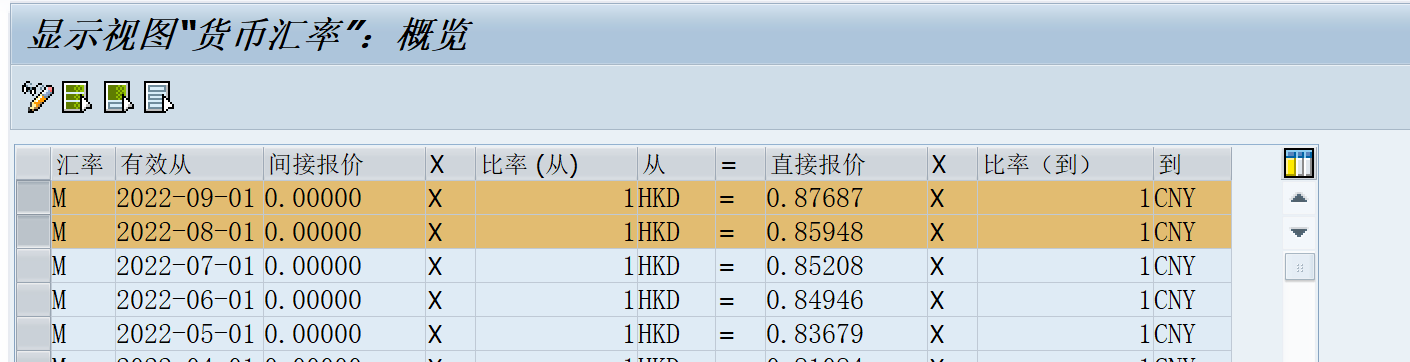Select row marker for the 2022-09-01 entry
Viewport: 1410px width, 362px height.
[x=34, y=198]
